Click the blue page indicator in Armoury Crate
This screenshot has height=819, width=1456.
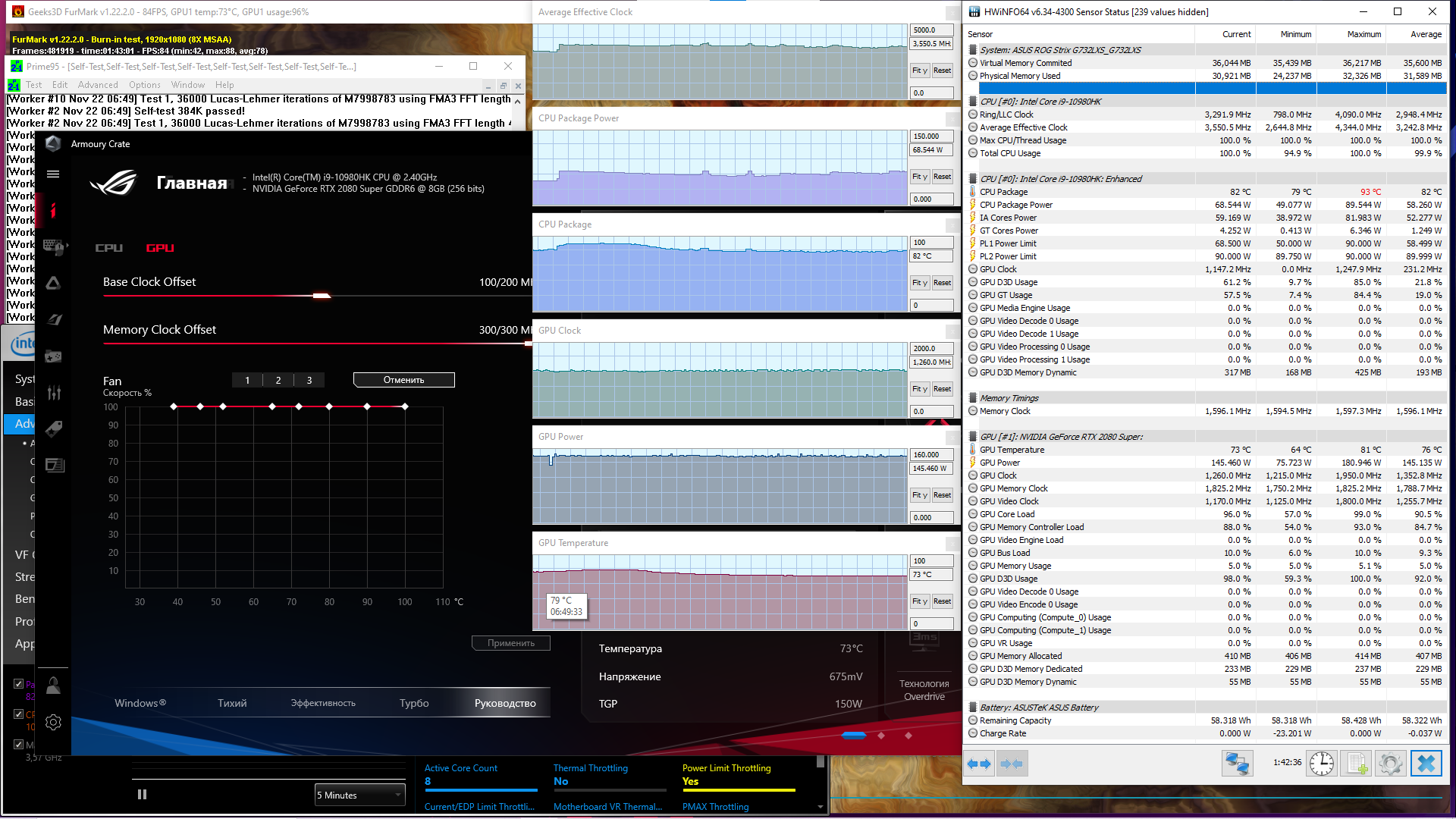(854, 736)
